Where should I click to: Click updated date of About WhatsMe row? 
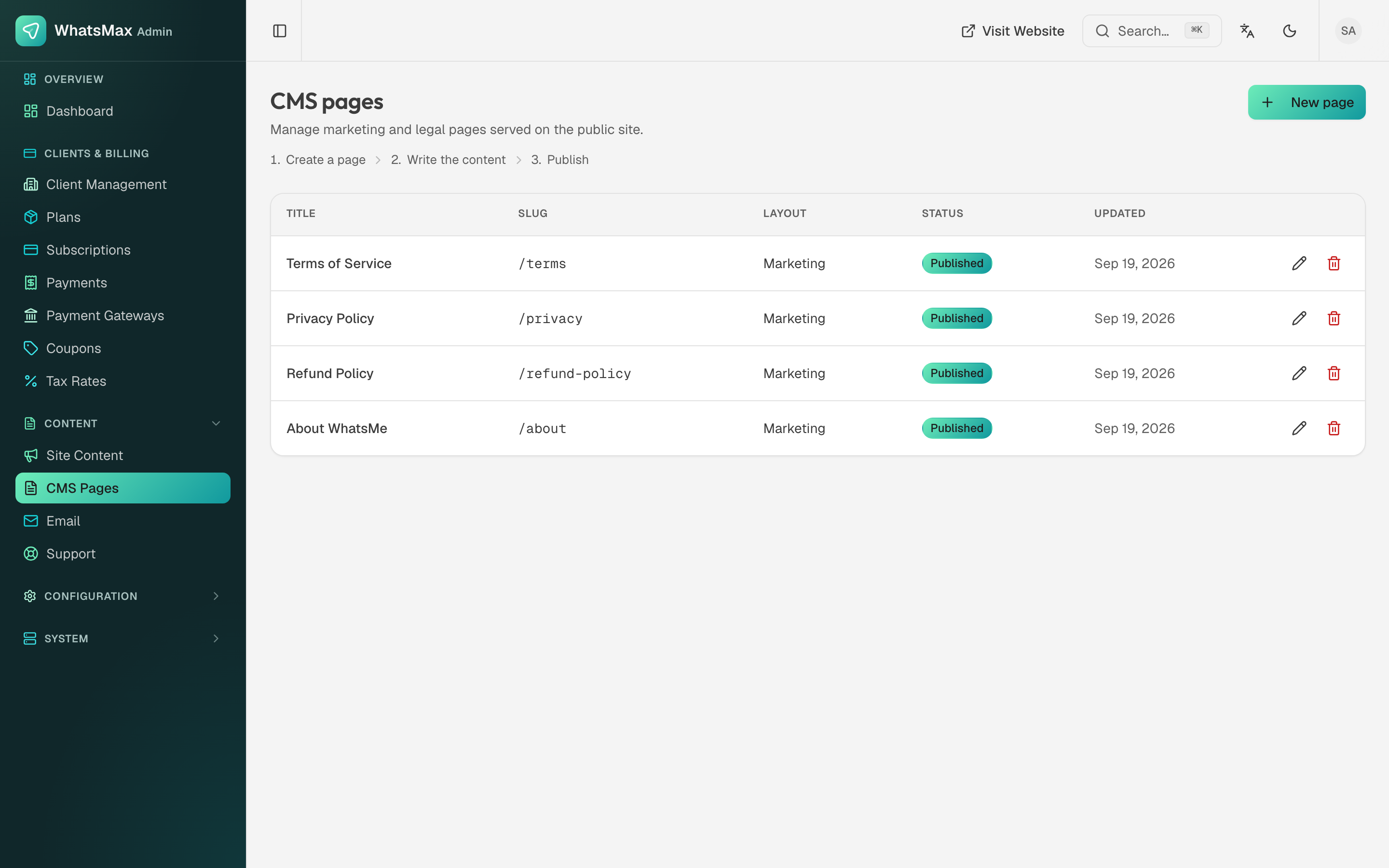(x=1134, y=428)
